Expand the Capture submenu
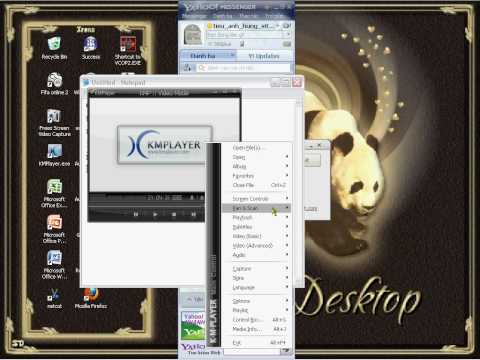 [256, 268]
